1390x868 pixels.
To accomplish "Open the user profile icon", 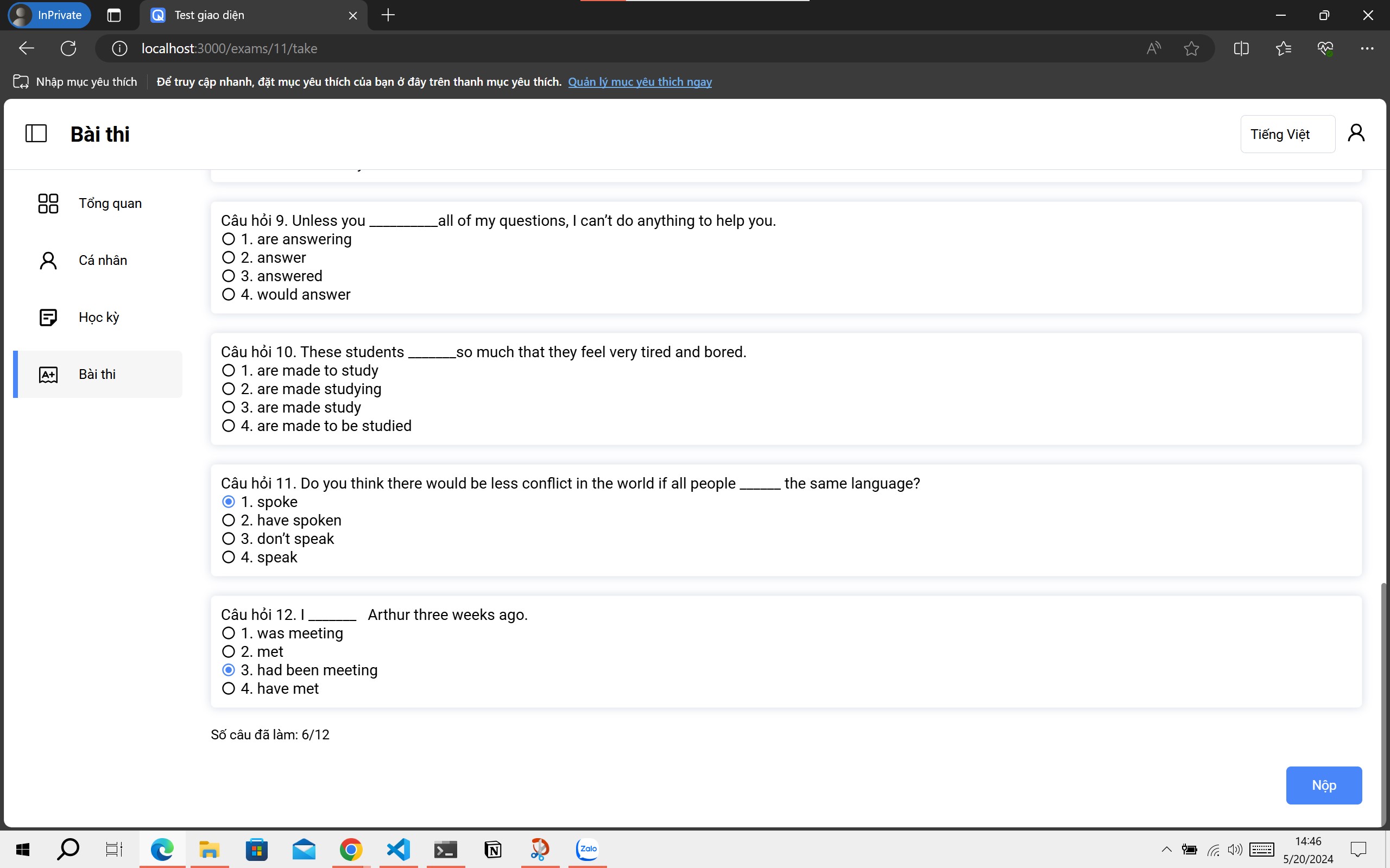I will [x=1356, y=133].
